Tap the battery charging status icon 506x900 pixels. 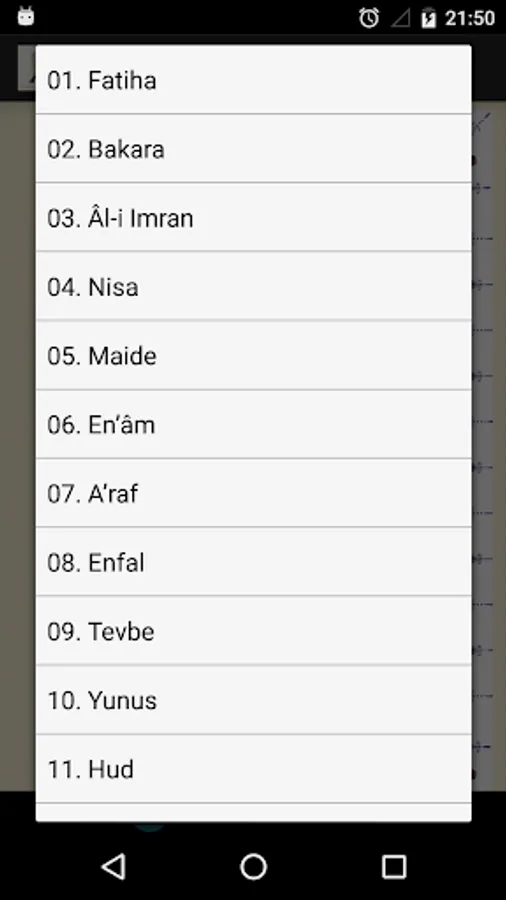pyautogui.click(x=428, y=18)
